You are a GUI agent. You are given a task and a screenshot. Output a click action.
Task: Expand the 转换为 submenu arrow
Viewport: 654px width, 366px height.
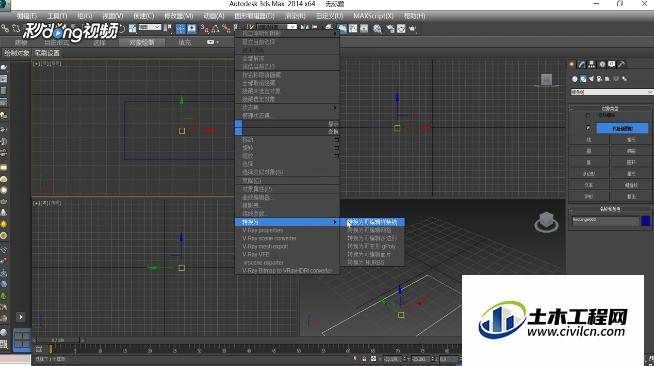335,222
